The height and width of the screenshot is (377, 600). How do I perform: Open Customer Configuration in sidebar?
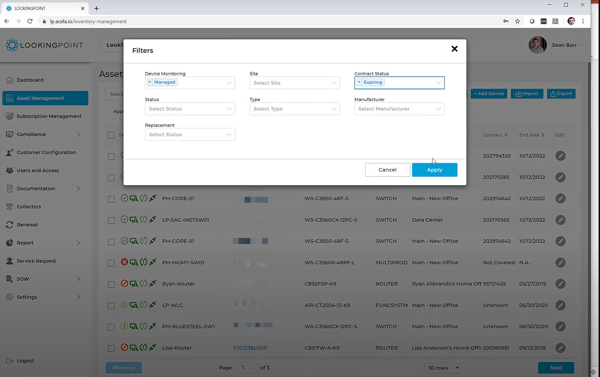coord(46,152)
